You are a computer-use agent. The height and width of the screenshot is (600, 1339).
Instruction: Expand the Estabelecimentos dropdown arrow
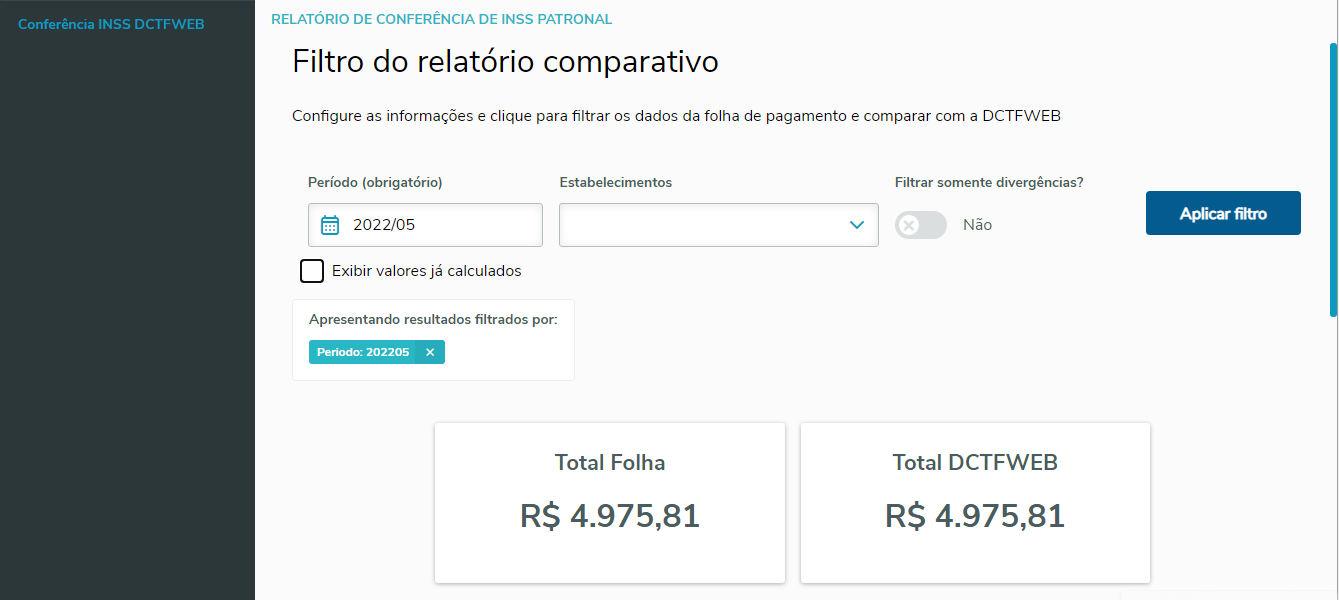(856, 225)
